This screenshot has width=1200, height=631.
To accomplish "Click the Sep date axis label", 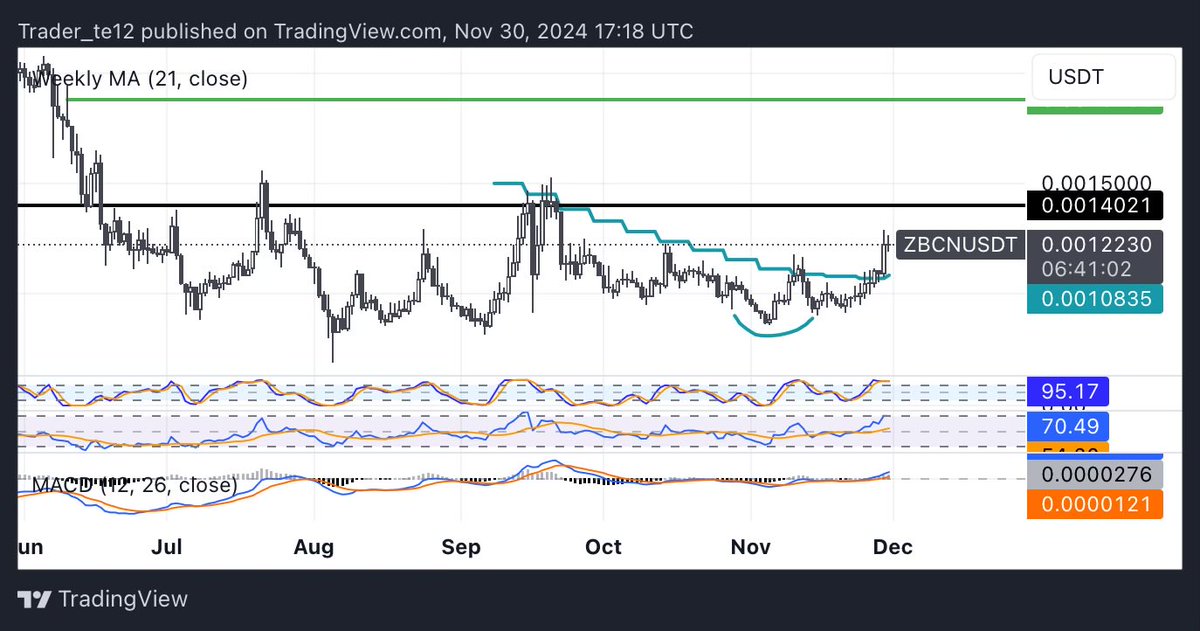I will pos(460,547).
